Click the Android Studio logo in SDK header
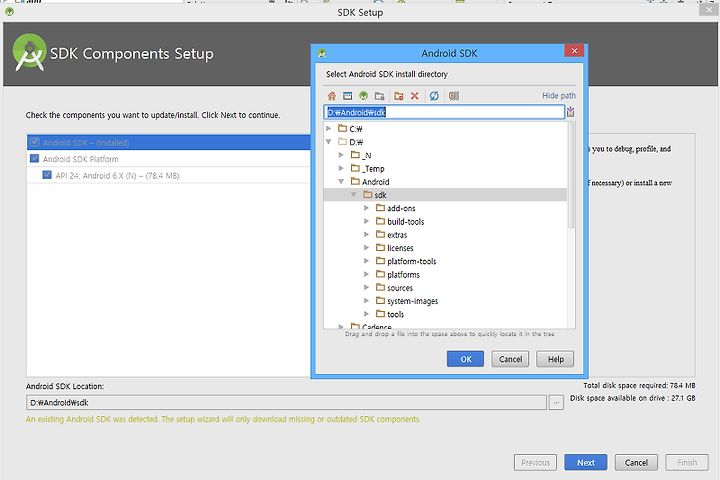This screenshot has width=720, height=480. 30,53
